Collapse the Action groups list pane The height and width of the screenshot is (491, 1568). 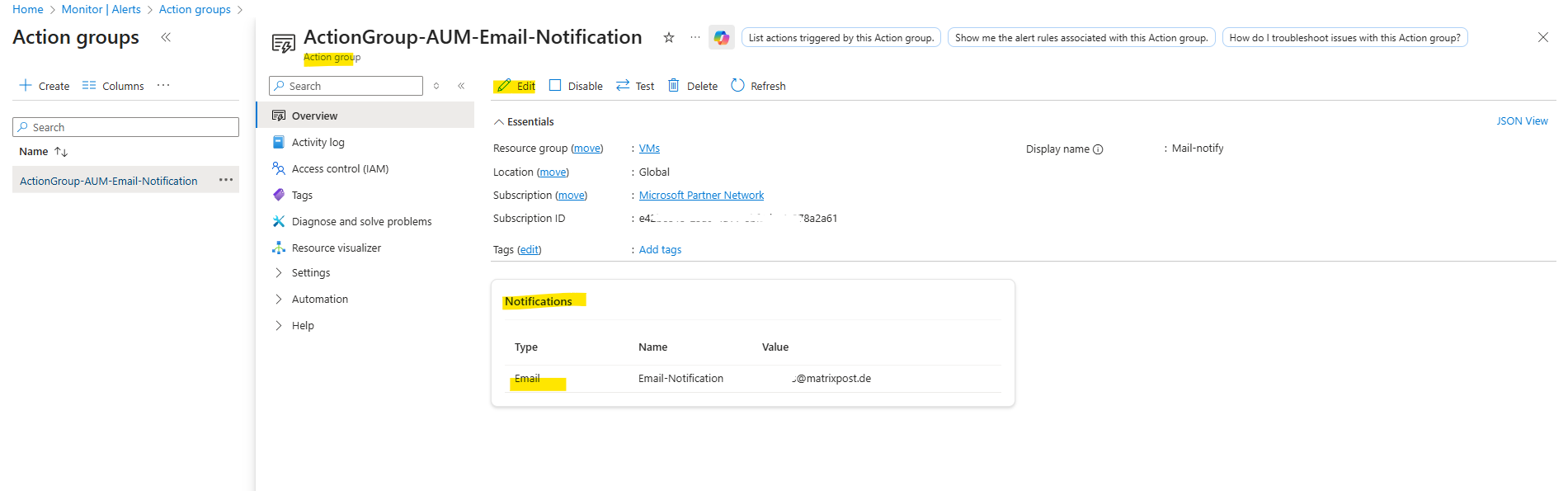(166, 37)
